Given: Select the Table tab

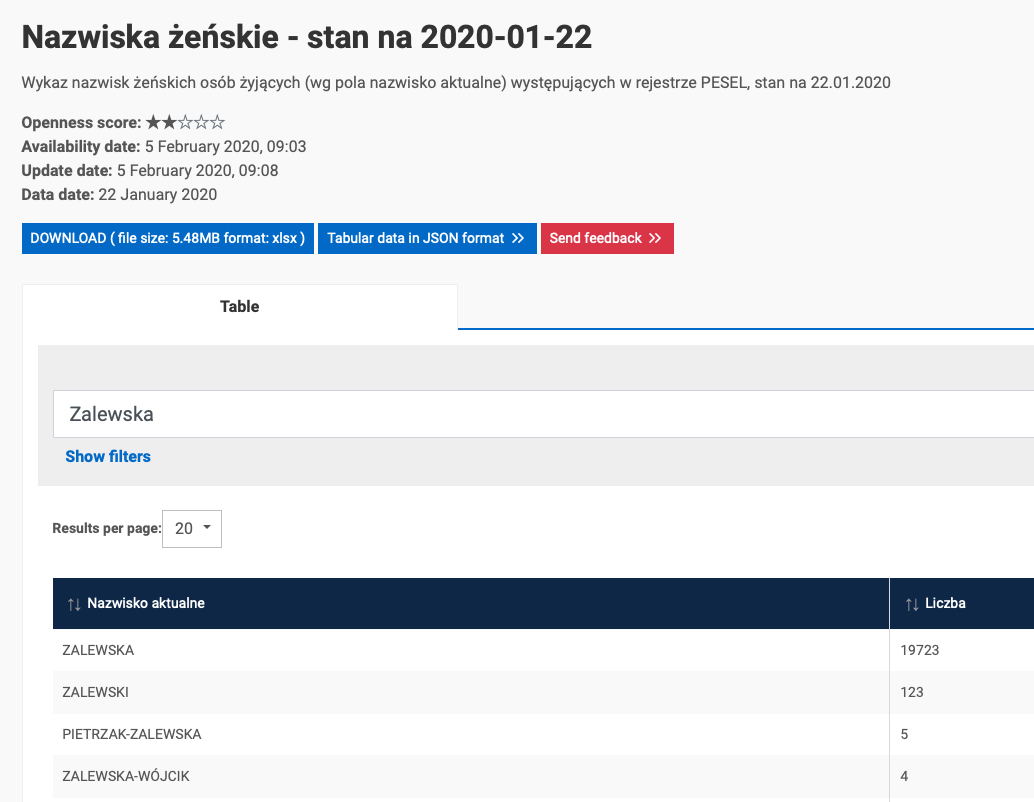Looking at the screenshot, I should [239, 307].
